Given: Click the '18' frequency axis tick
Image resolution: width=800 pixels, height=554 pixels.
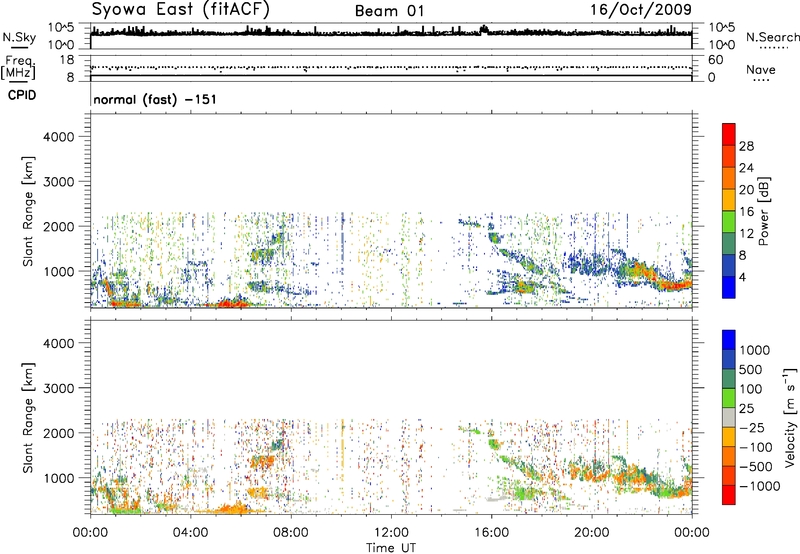Looking at the screenshot, I should point(67,60).
